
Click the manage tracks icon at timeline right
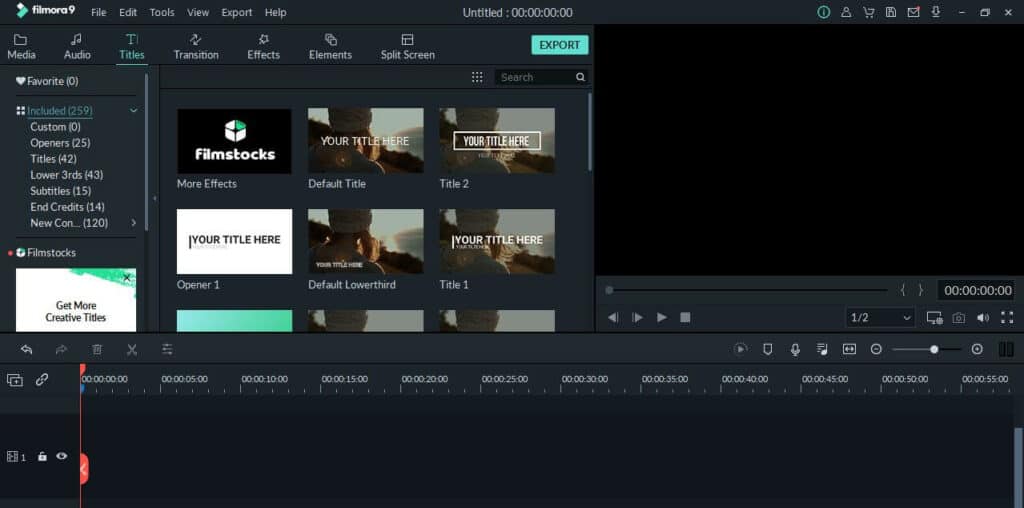tap(1006, 349)
